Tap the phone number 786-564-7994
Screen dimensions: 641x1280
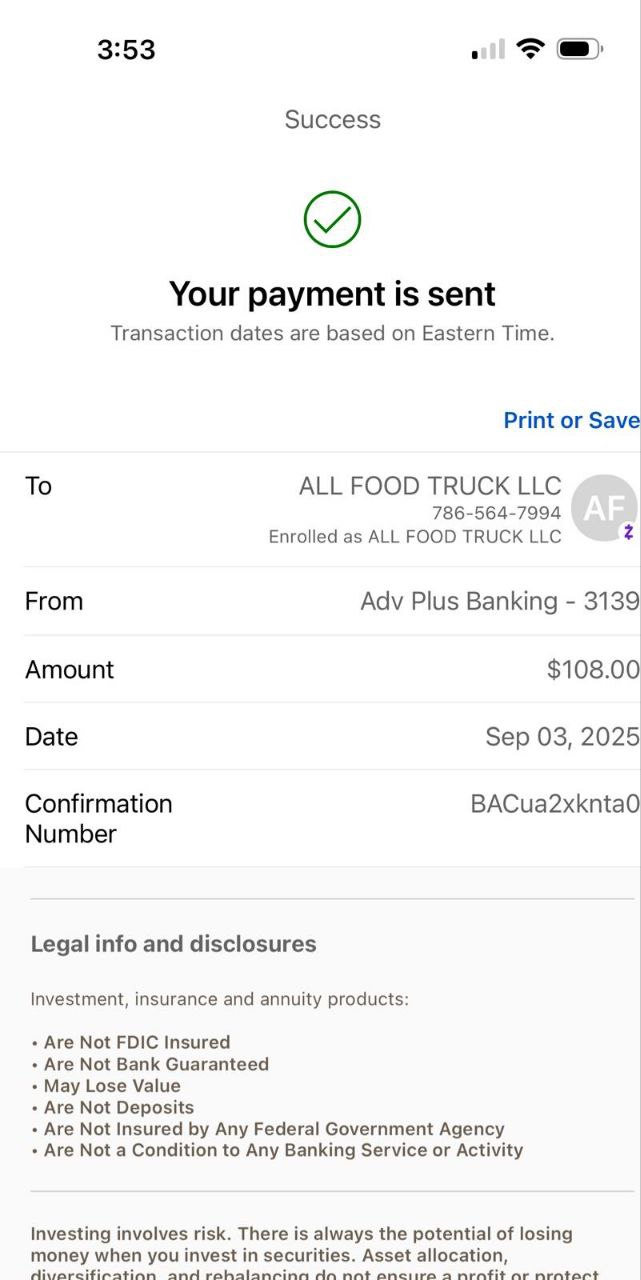[x=496, y=513]
